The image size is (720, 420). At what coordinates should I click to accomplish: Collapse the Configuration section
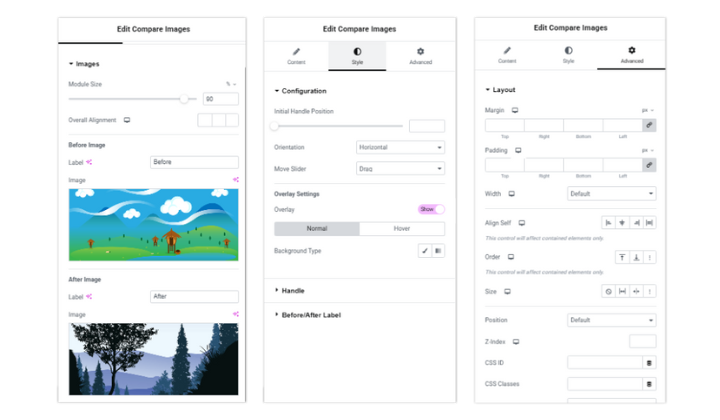(x=300, y=91)
